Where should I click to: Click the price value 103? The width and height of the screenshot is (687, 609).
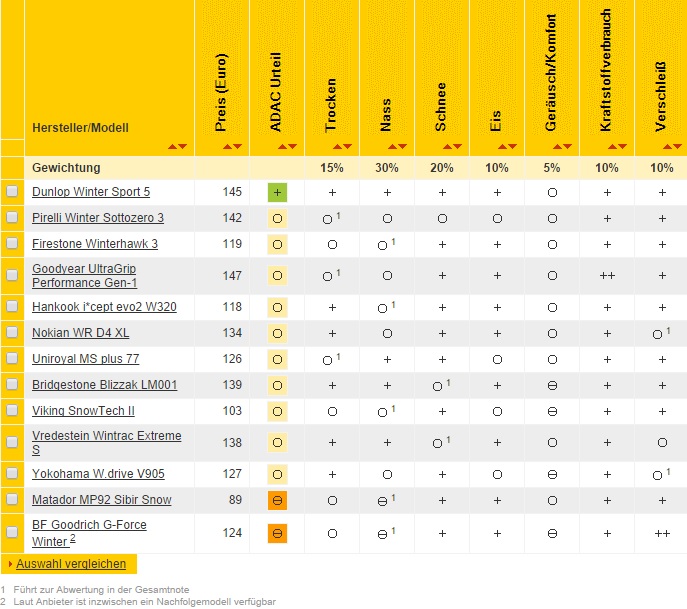click(x=232, y=411)
